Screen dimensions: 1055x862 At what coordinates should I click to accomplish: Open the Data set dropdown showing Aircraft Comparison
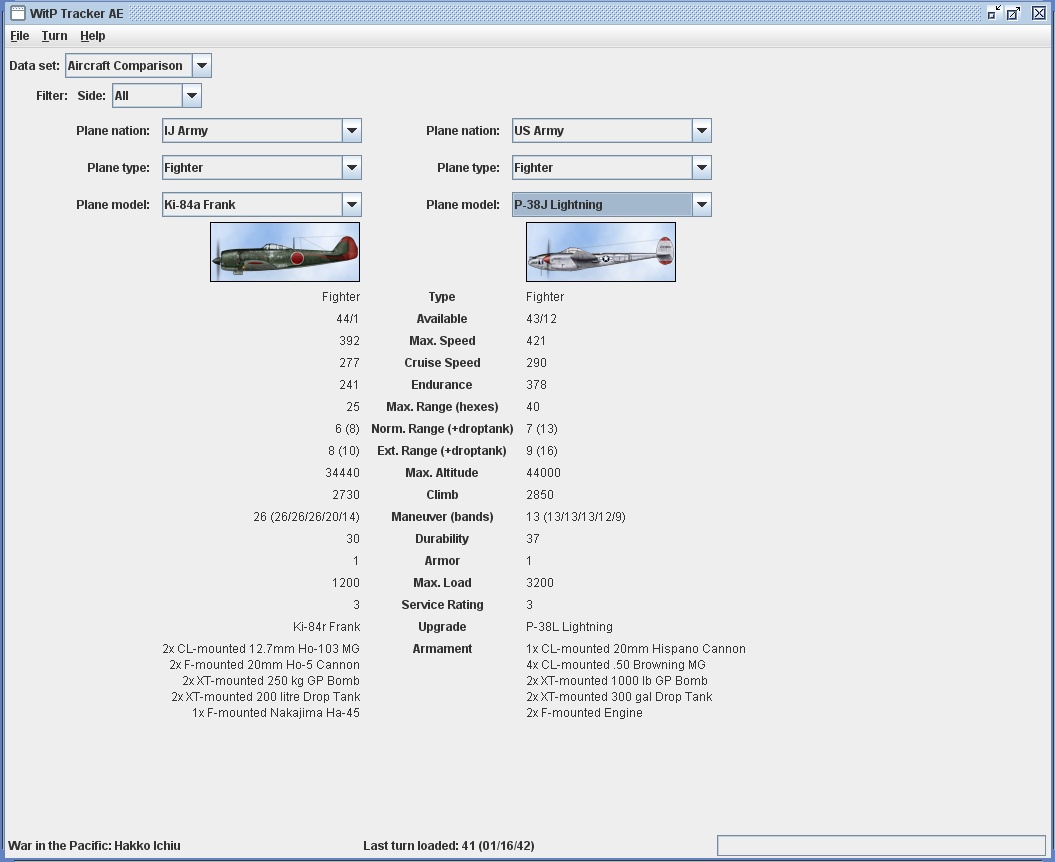[x=139, y=66]
